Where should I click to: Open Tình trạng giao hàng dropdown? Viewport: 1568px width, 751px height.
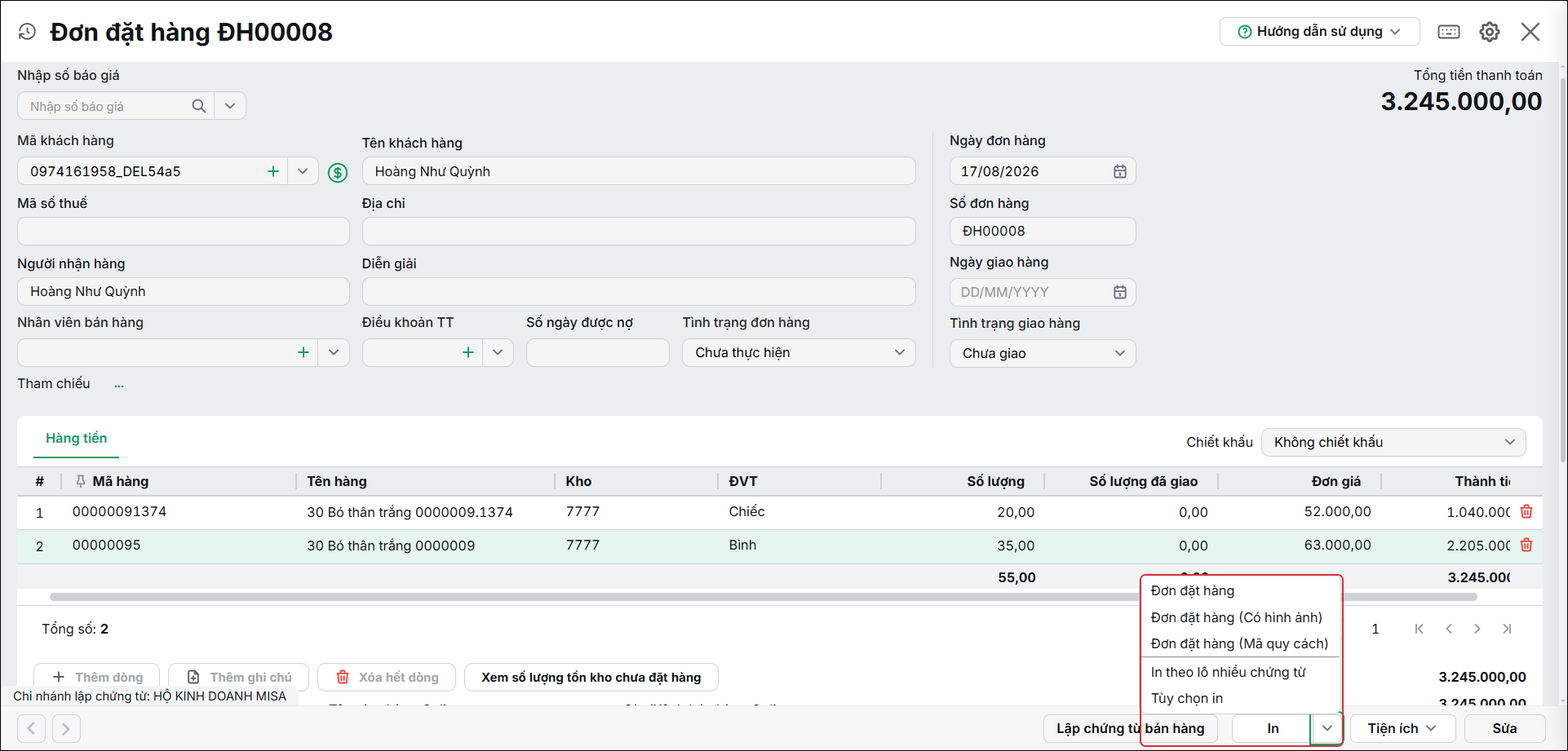1043,353
